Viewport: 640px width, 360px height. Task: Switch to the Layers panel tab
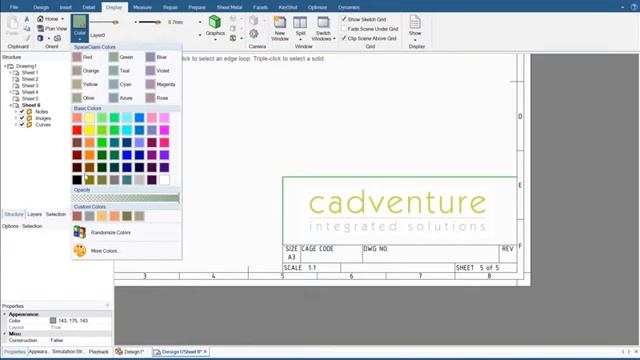pos(35,214)
